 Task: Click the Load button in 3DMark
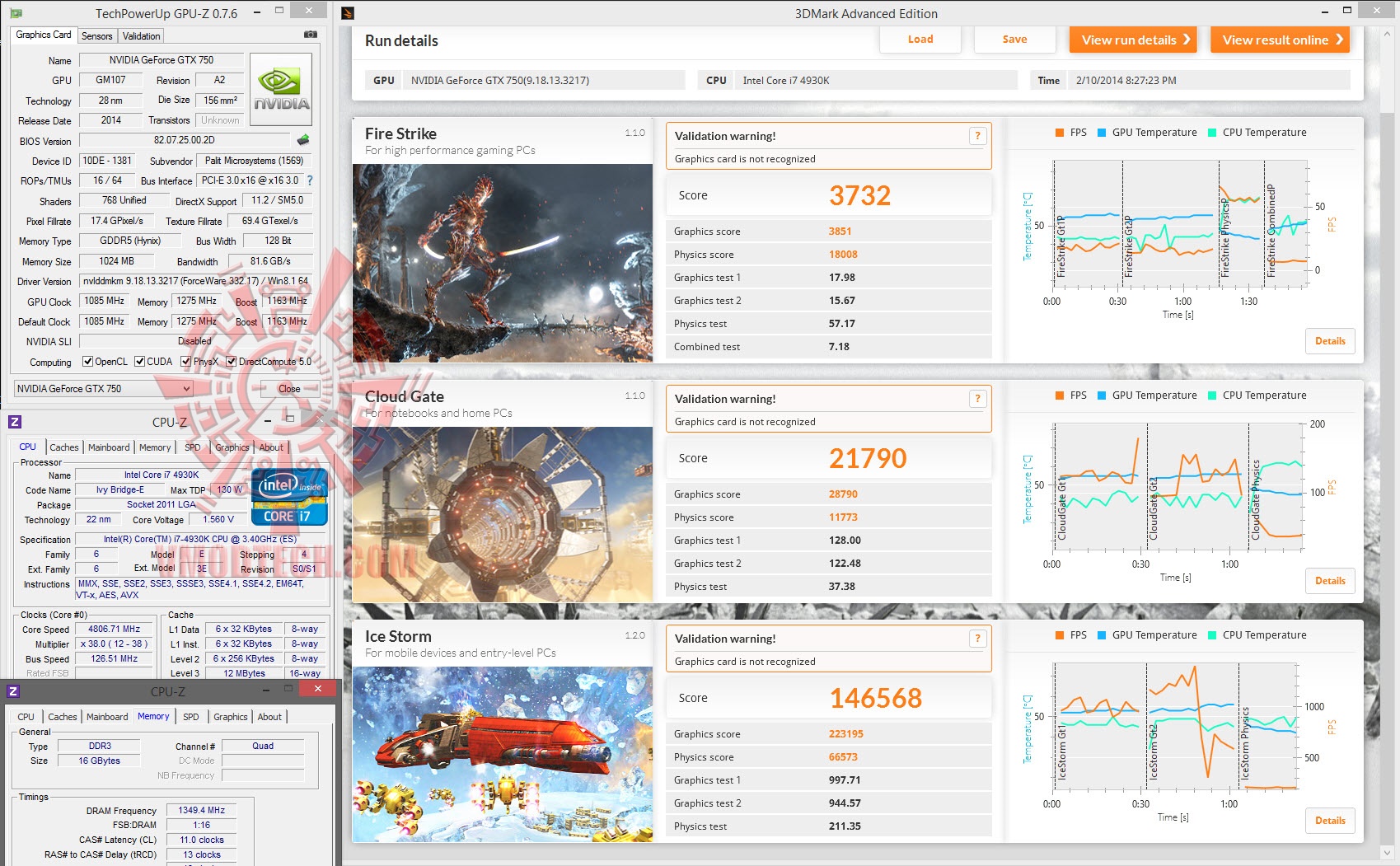pyautogui.click(x=920, y=40)
